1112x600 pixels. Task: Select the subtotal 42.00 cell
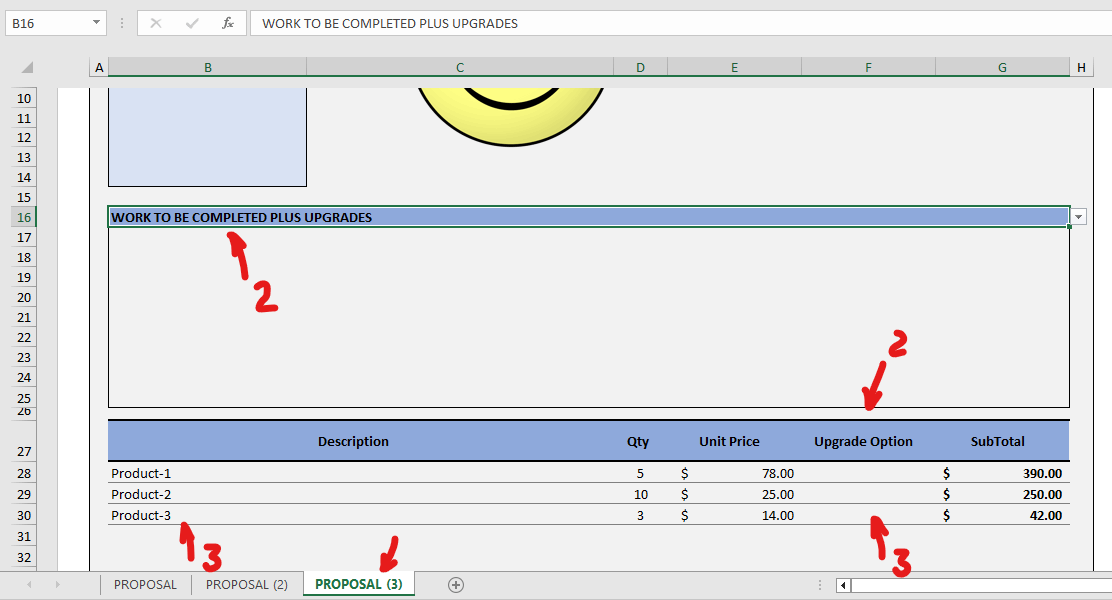(1003, 516)
